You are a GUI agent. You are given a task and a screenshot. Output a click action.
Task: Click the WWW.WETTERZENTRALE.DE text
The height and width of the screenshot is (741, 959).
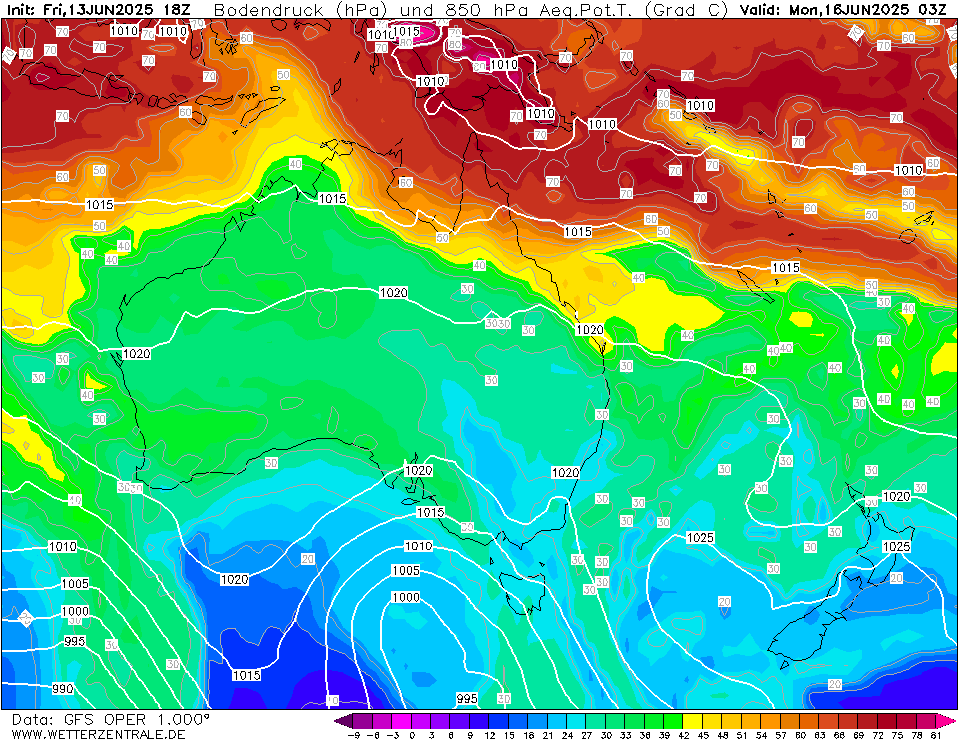coord(98,734)
